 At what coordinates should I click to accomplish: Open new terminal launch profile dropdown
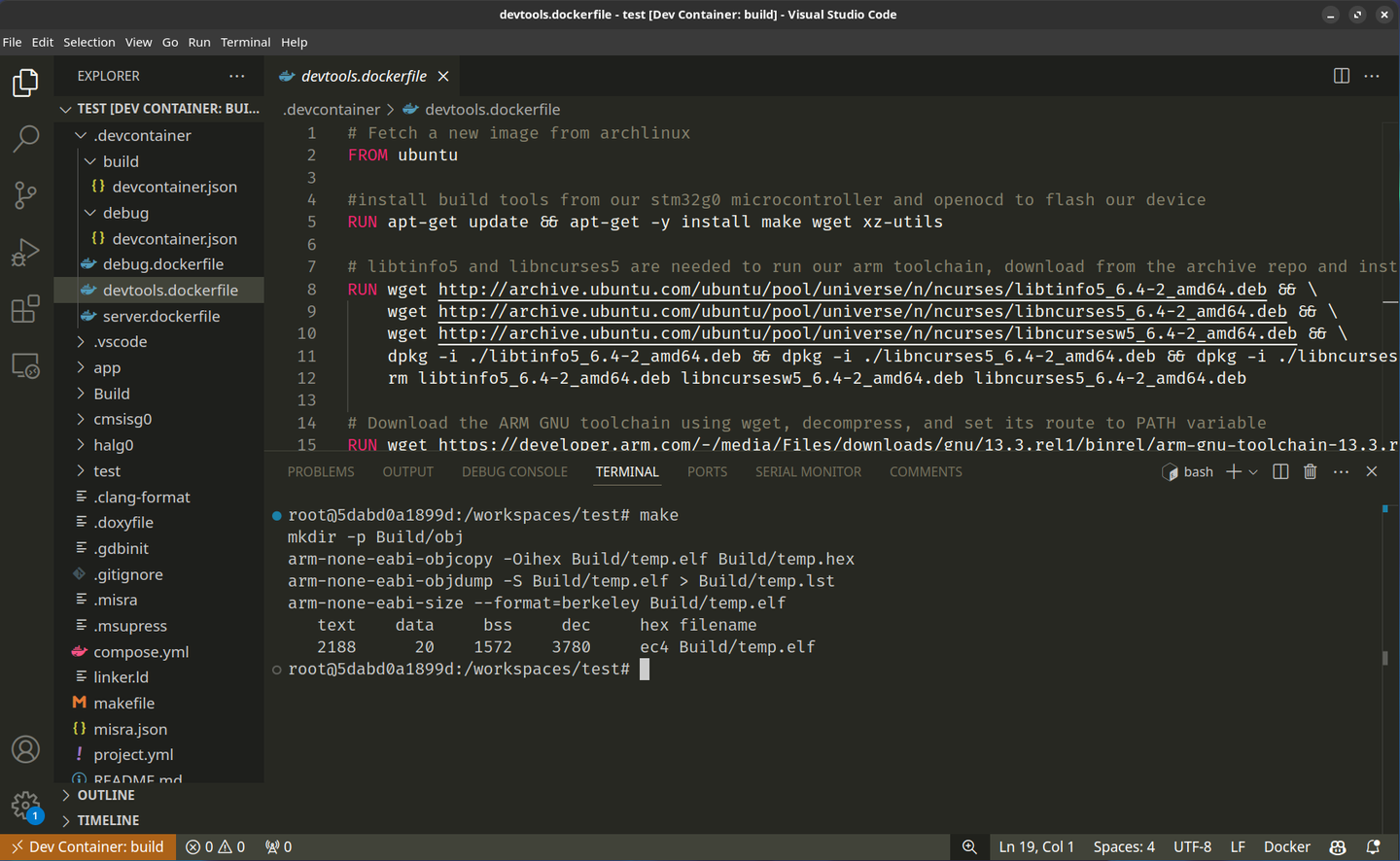point(1253,471)
